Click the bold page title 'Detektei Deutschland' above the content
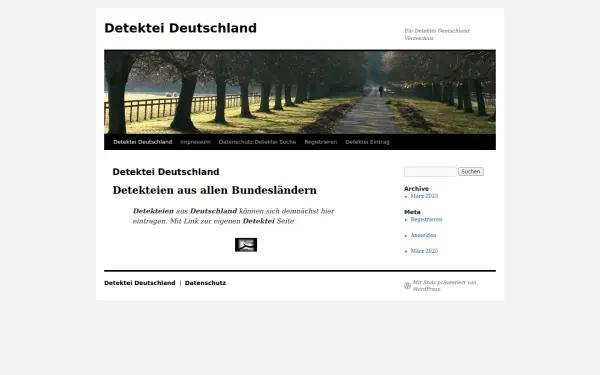Screen dimensions: 600x375 click(x=166, y=172)
